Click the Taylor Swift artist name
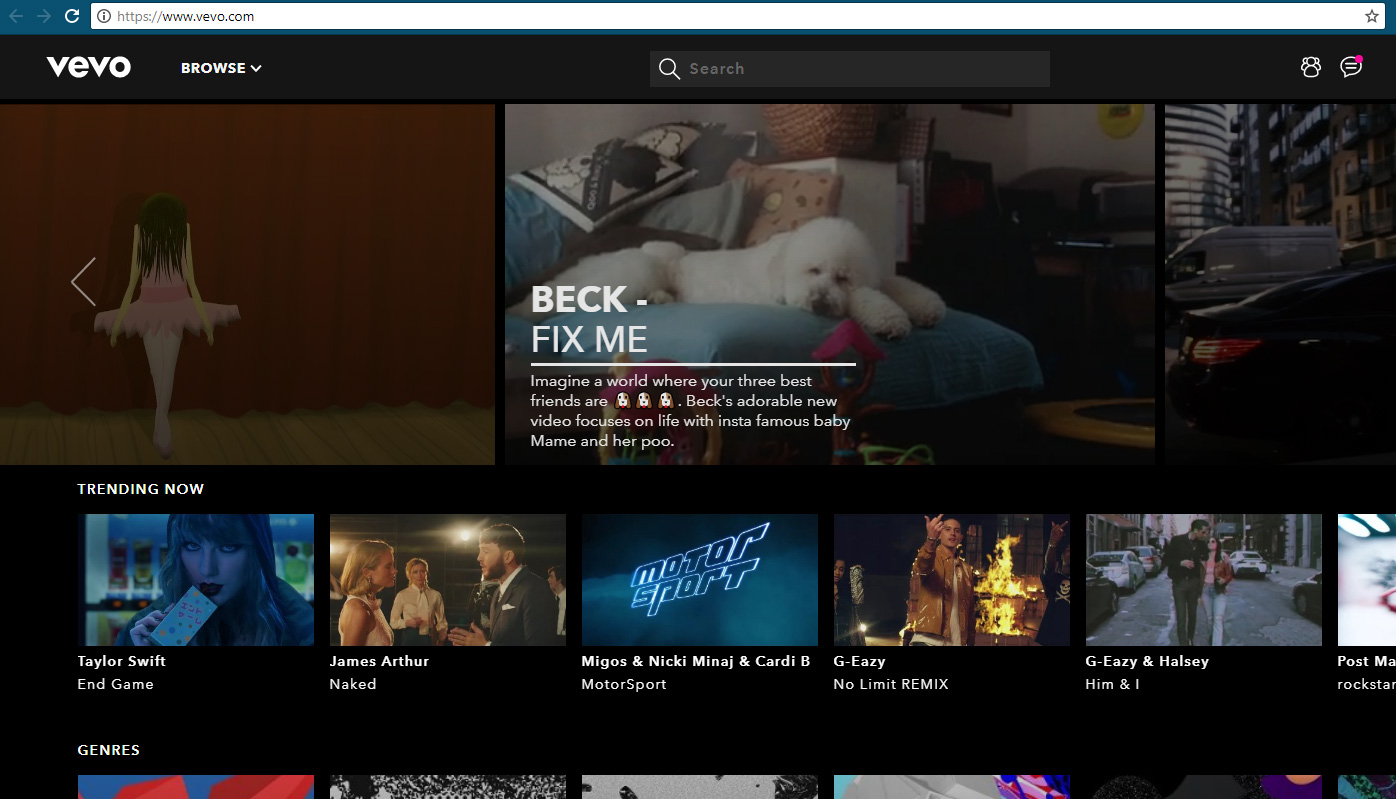Screen dimensions: 1396x799 [x=122, y=661]
